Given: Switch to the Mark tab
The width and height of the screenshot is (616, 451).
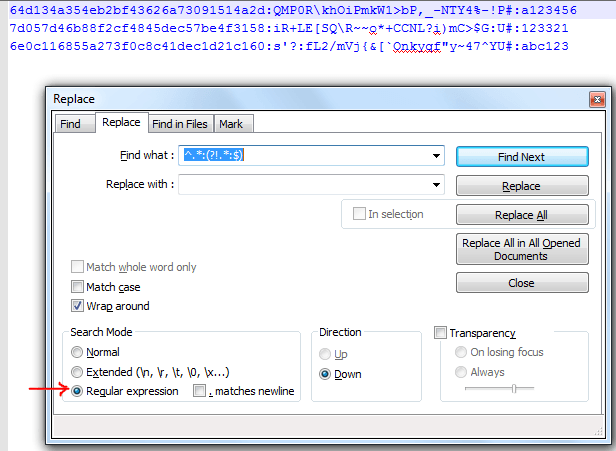Looking at the screenshot, I should click(231, 124).
